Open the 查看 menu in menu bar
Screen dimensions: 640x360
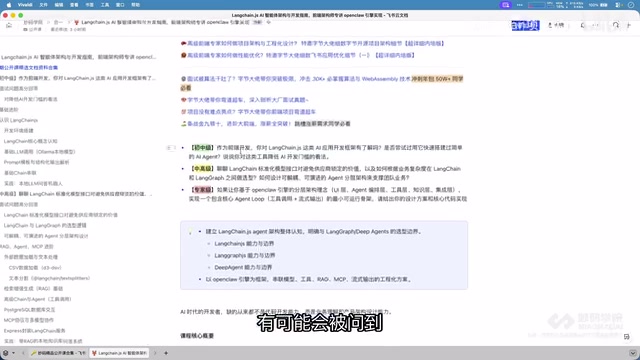pyautogui.click(x=74, y=5)
